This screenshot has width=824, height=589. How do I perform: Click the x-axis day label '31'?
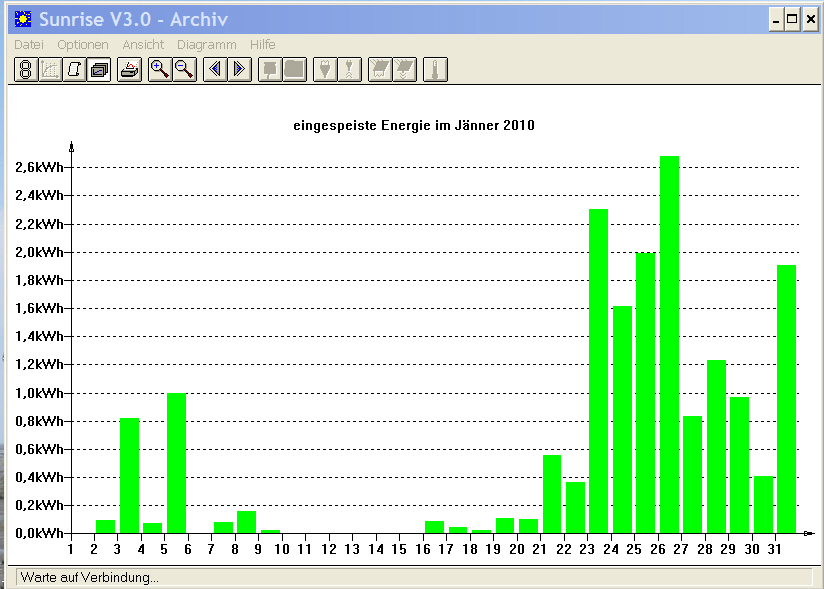pos(775,549)
